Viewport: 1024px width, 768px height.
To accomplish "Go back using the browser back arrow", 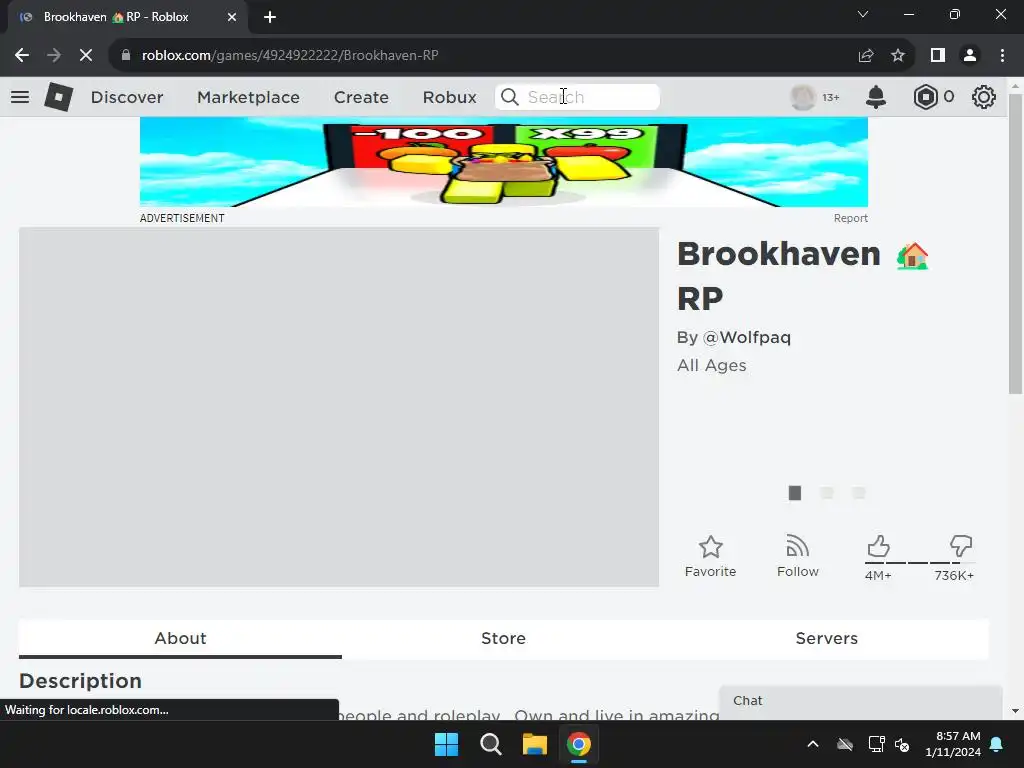I will click(x=22, y=56).
